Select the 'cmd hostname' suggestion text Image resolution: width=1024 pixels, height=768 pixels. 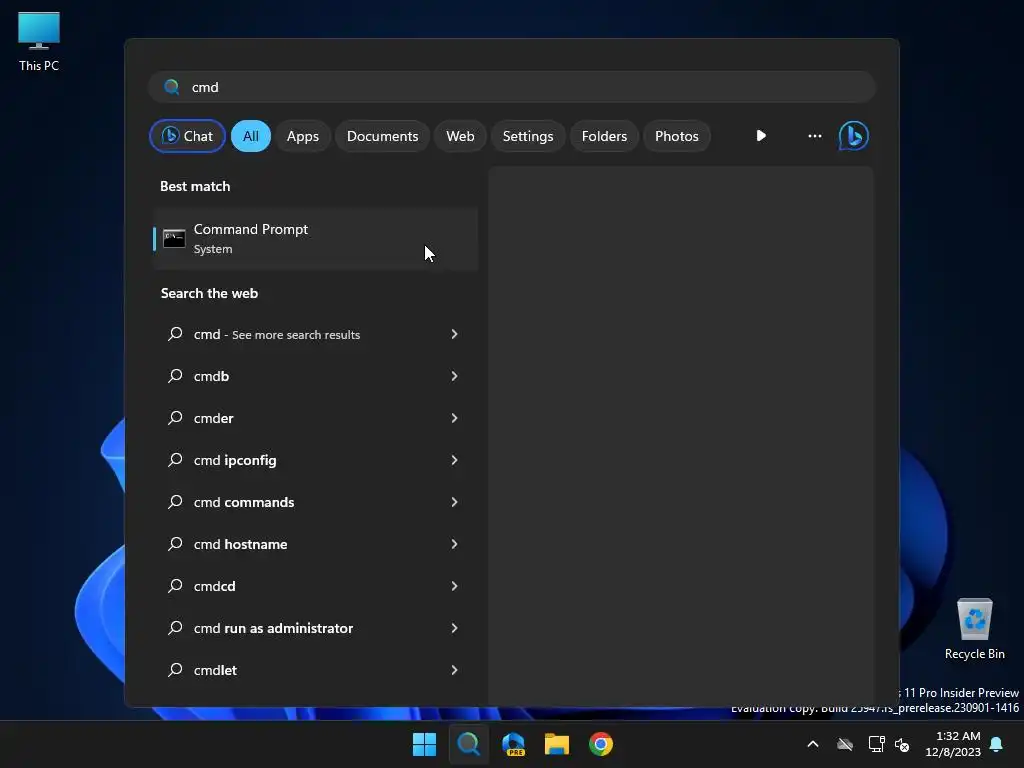click(240, 544)
